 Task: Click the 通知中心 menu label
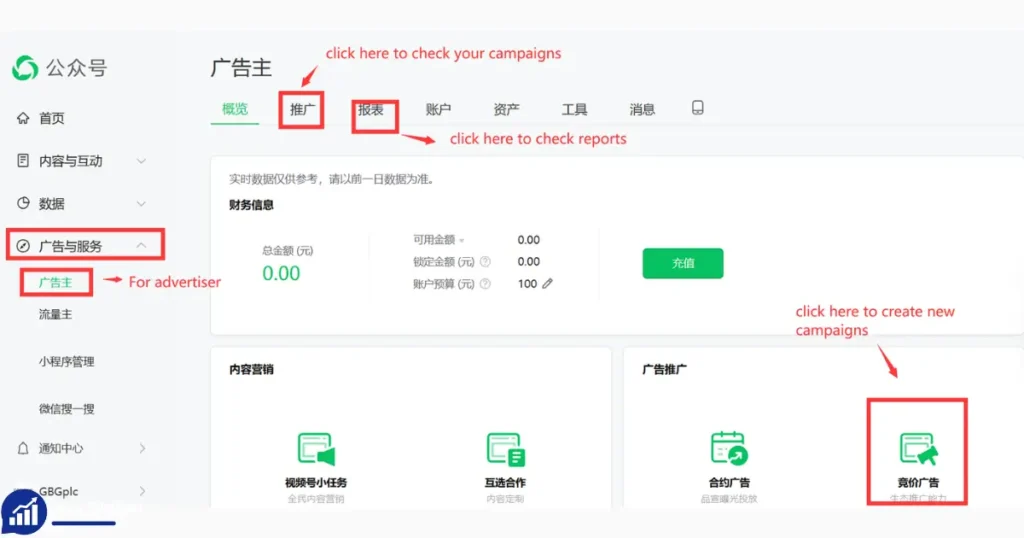click(61, 449)
